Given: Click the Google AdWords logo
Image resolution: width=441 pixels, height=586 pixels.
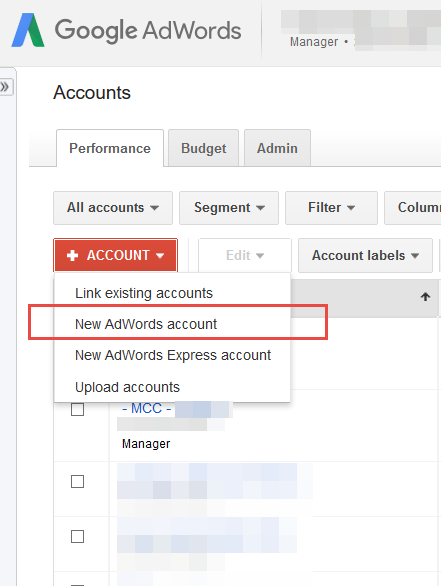Looking at the screenshot, I should pos(126,30).
